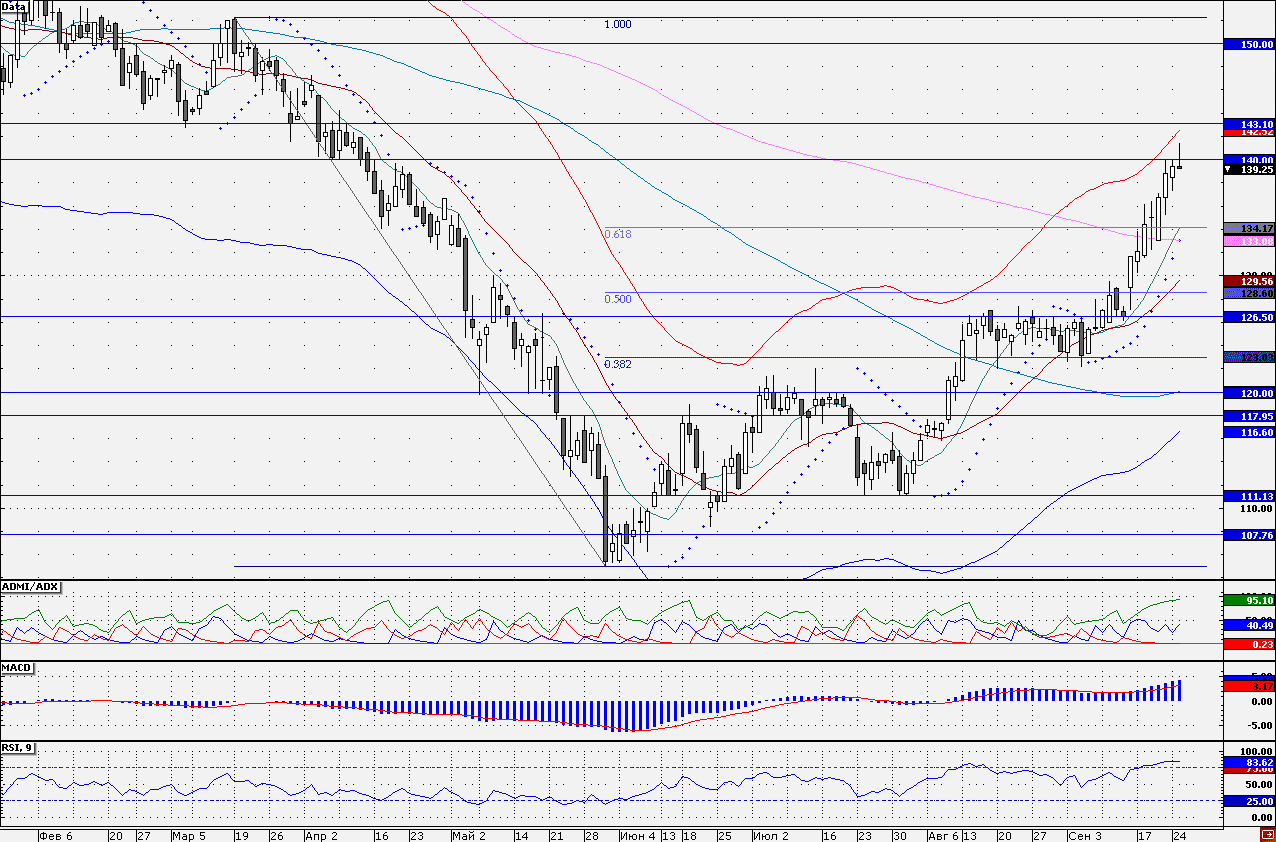Select the 143.10 horizontal line price tag

(1249, 123)
